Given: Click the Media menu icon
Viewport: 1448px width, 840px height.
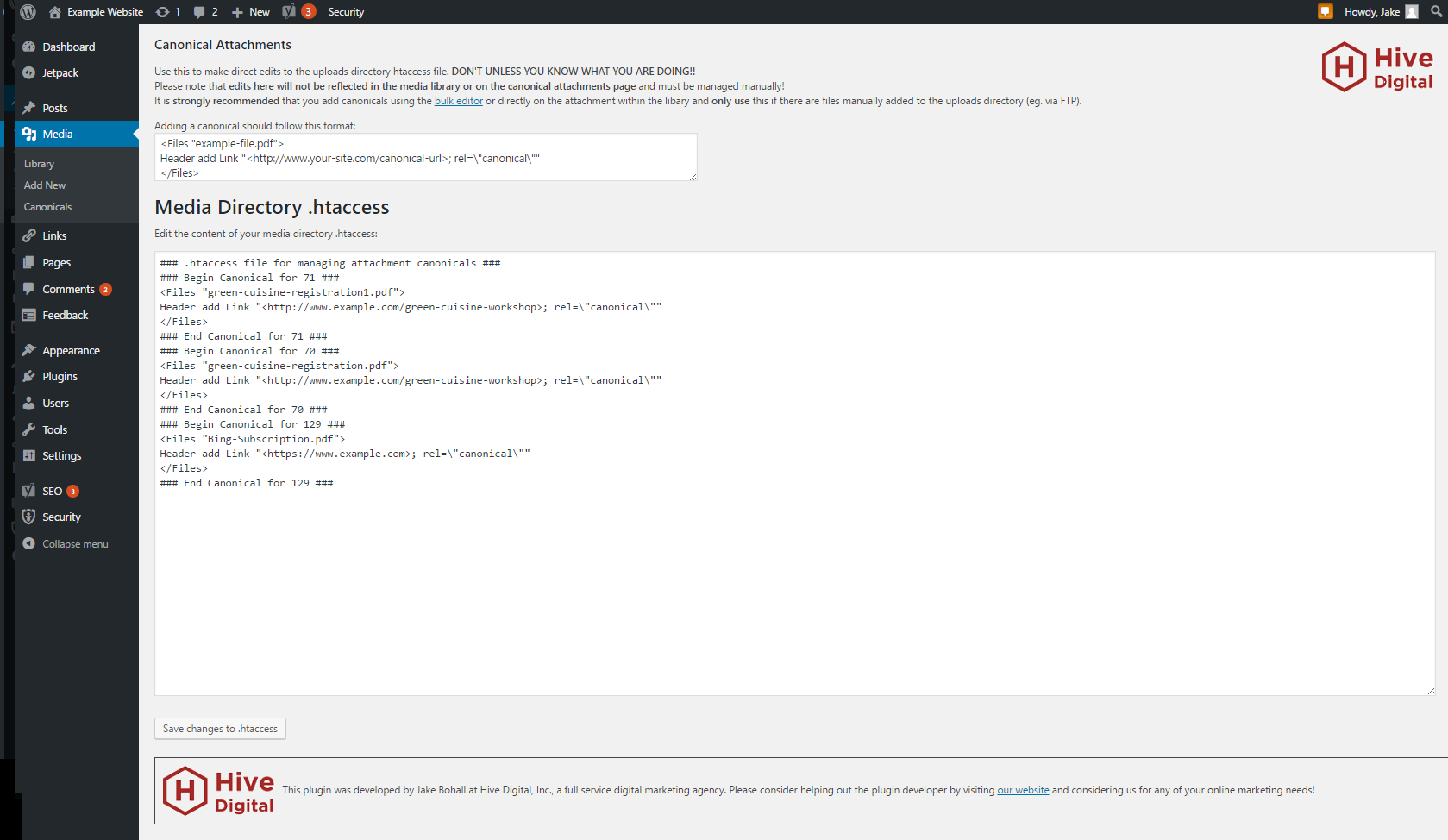Looking at the screenshot, I should [29, 134].
